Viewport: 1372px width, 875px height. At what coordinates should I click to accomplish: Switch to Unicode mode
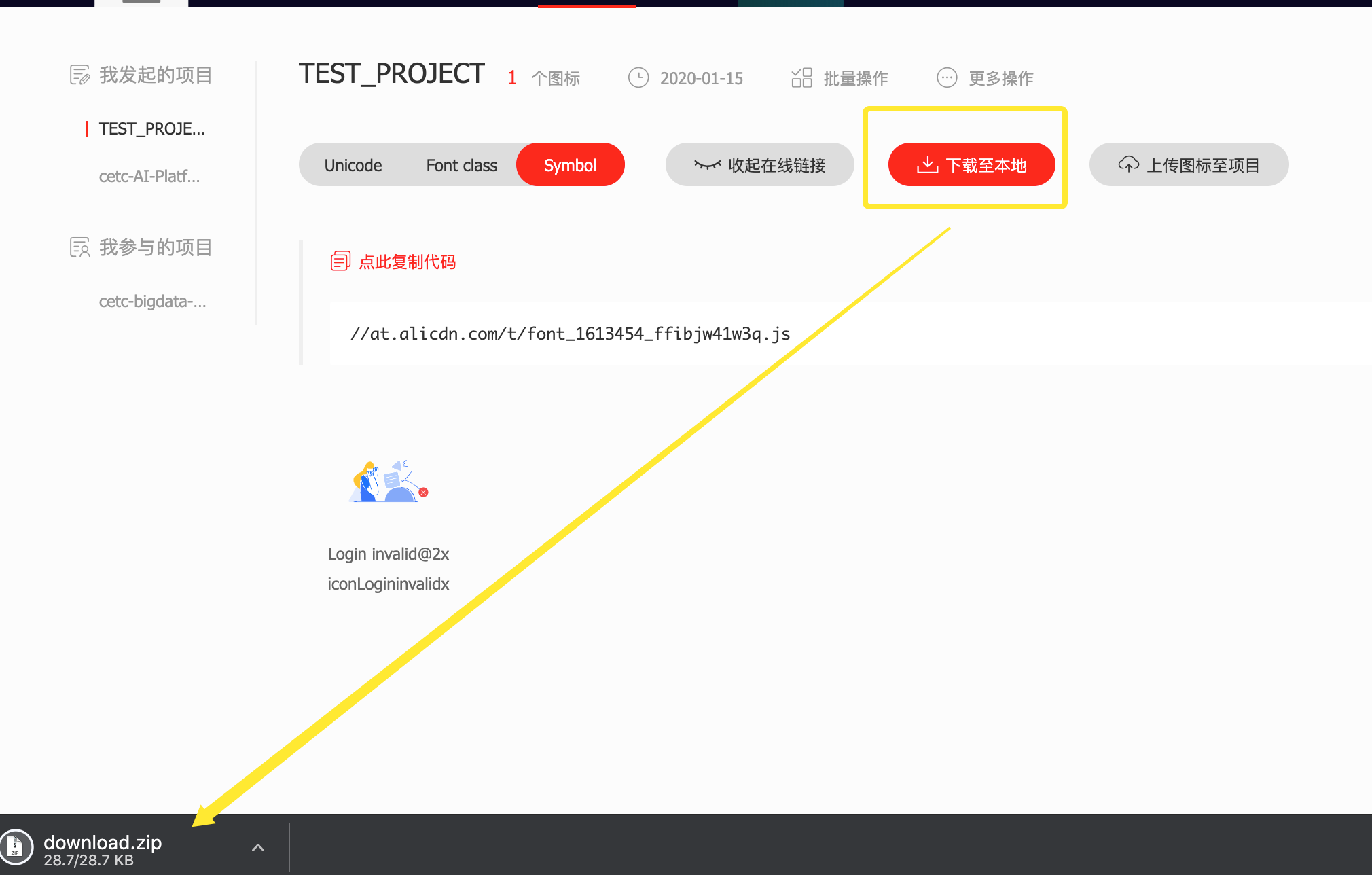tap(353, 165)
